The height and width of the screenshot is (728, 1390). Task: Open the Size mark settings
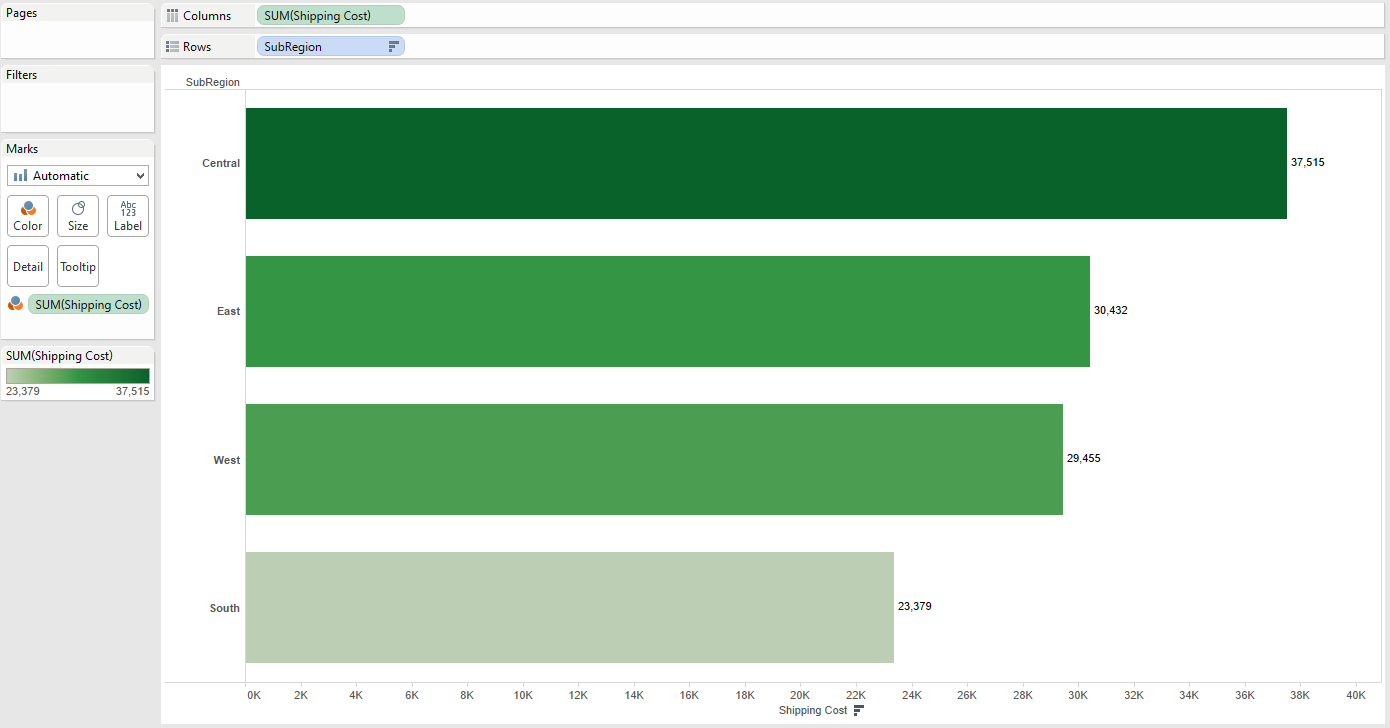(78, 215)
